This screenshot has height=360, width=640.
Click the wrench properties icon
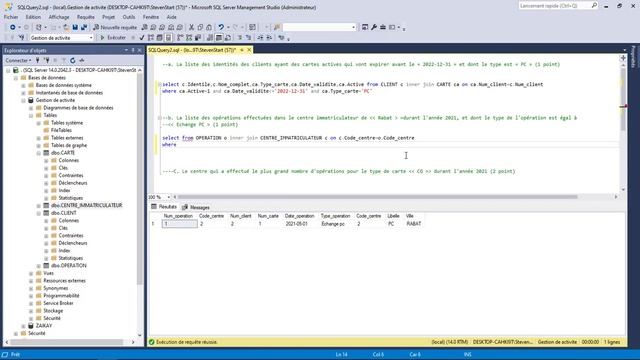(374, 27)
